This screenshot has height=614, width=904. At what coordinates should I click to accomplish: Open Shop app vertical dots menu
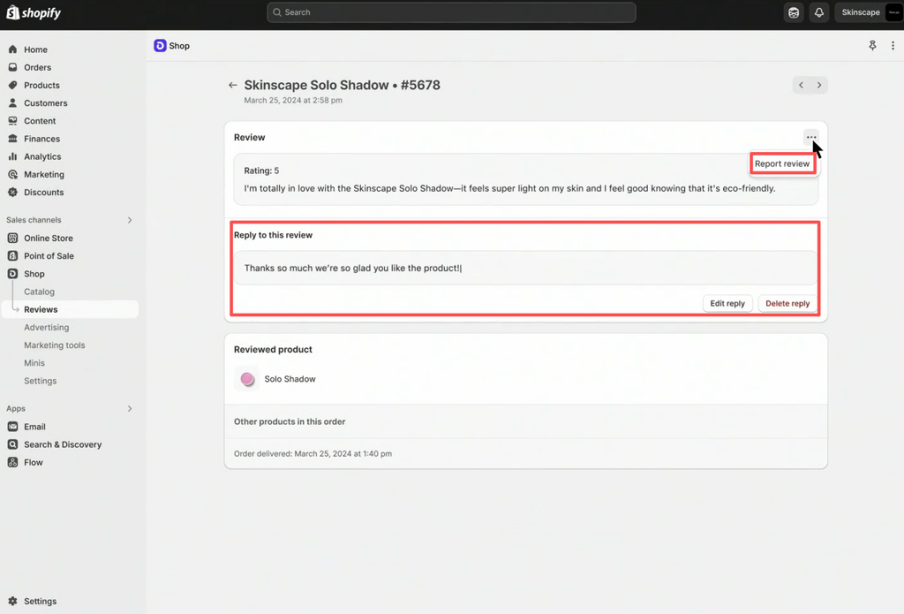[893, 46]
